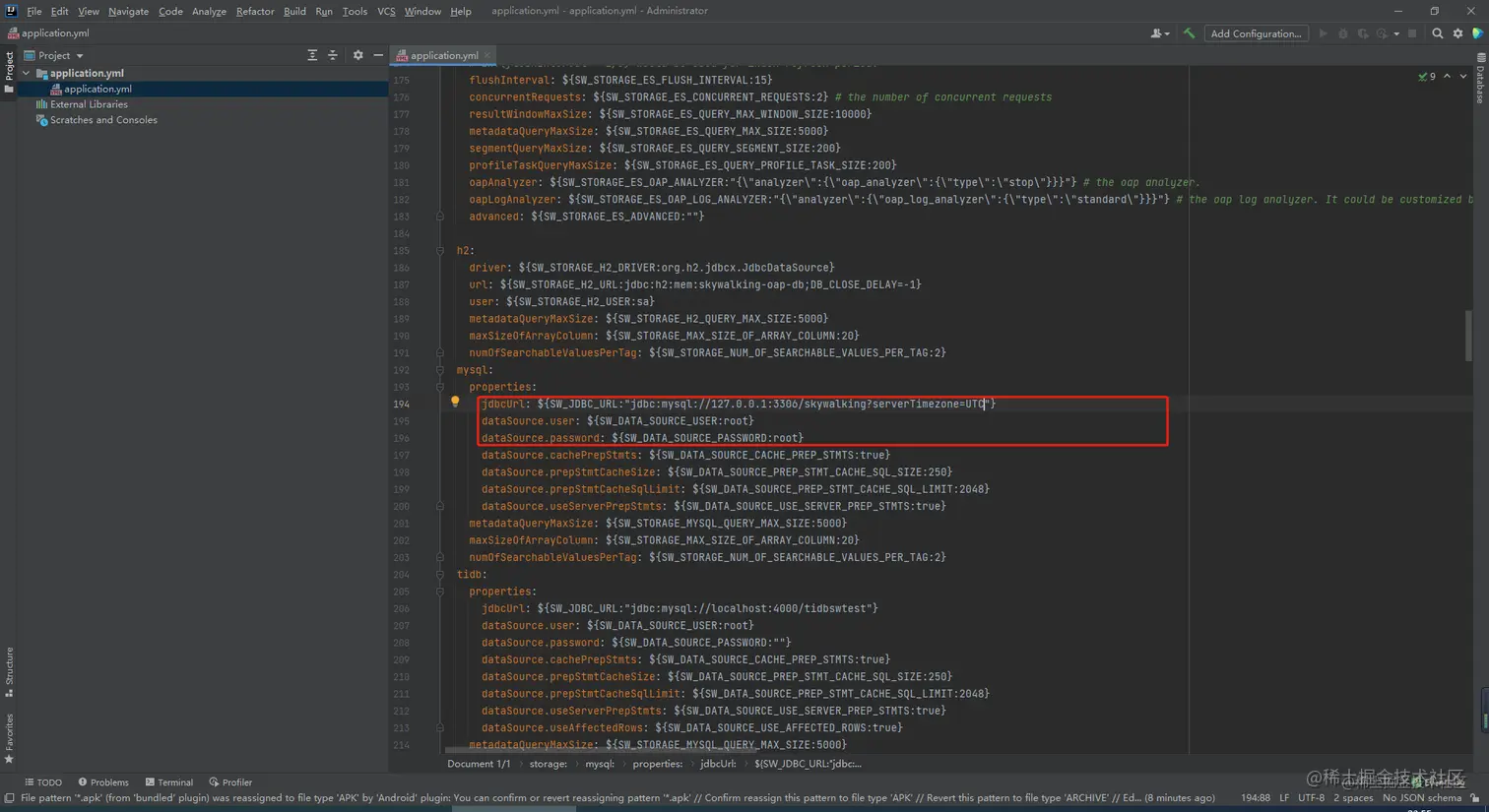This screenshot has height=812, width=1489.
Task: Open the code-with-me user dropdown
Action: (1160, 33)
